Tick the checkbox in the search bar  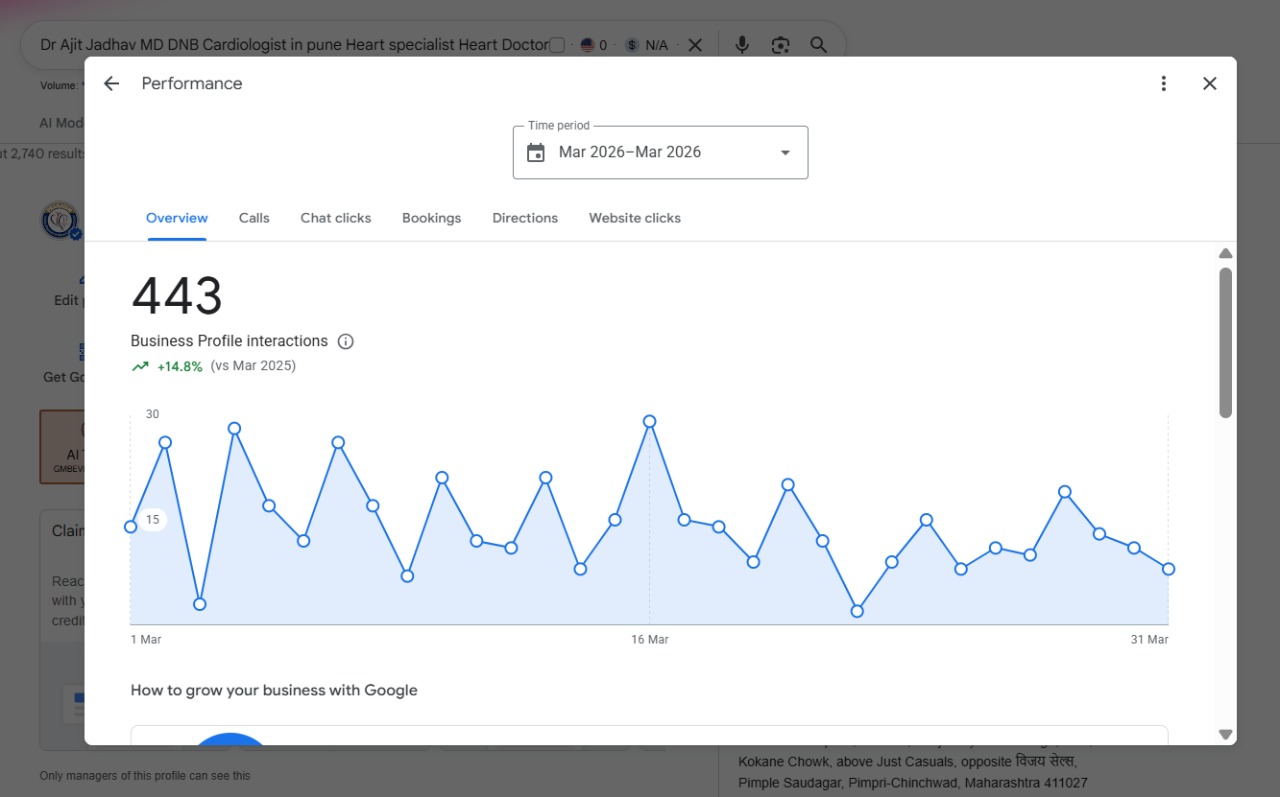[x=557, y=45]
